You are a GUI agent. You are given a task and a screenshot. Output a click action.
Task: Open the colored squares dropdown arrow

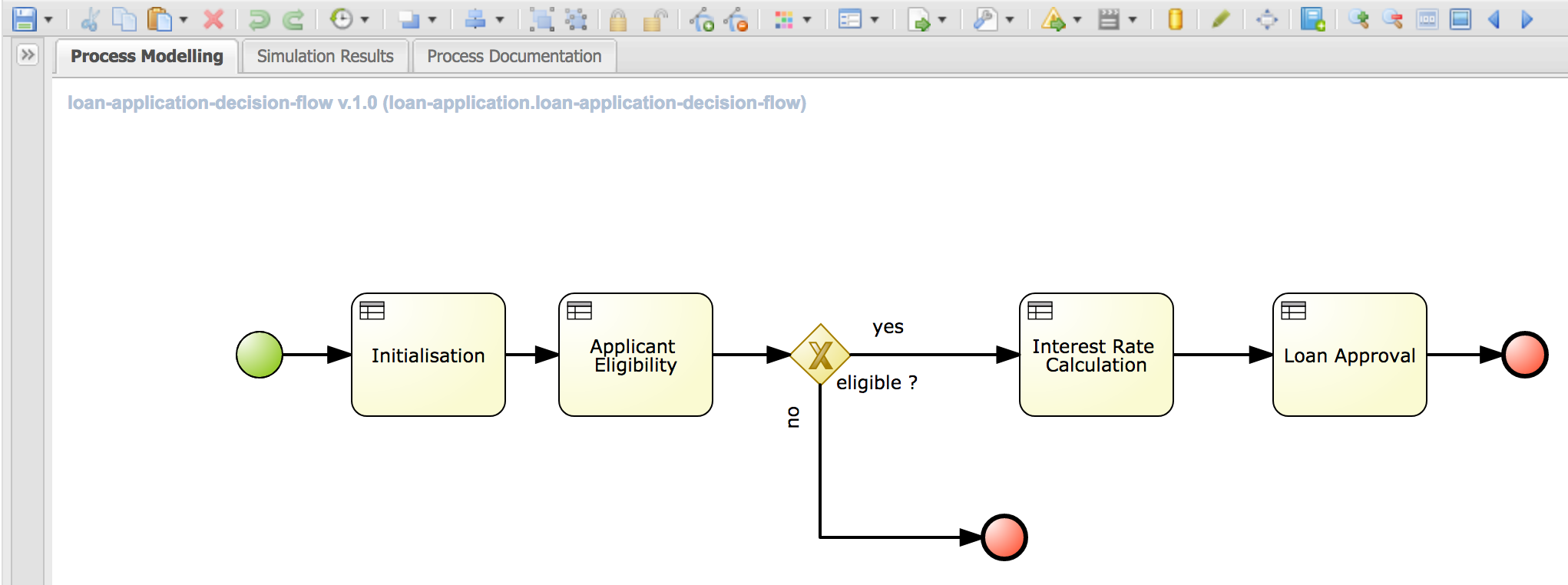click(807, 20)
